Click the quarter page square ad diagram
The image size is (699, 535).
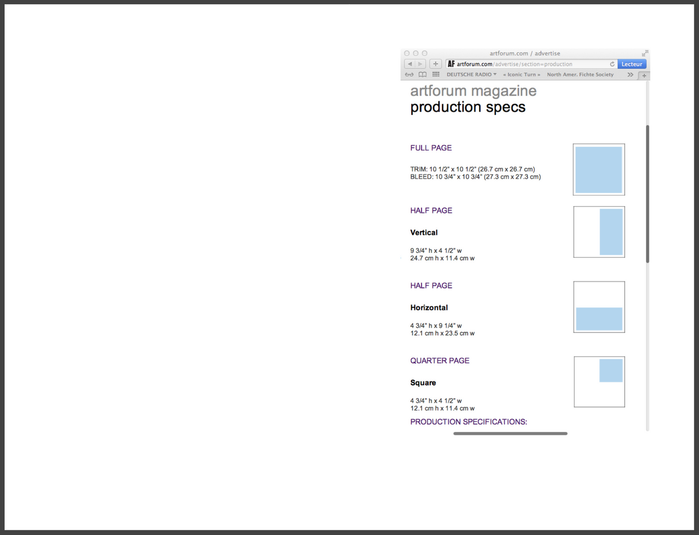[x=599, y=382]
